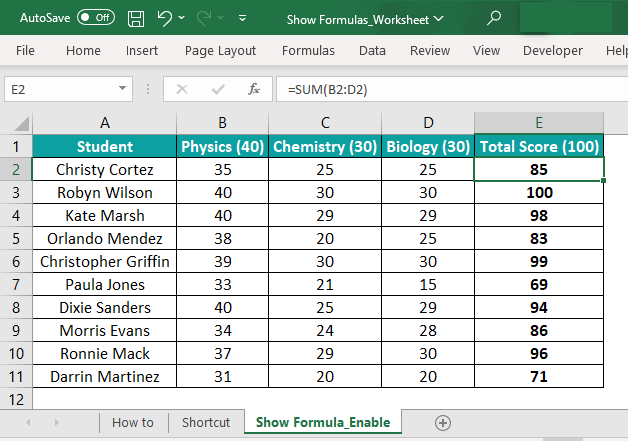
Task: Select the Christopher Griffin cell
Action: [105, 262]
